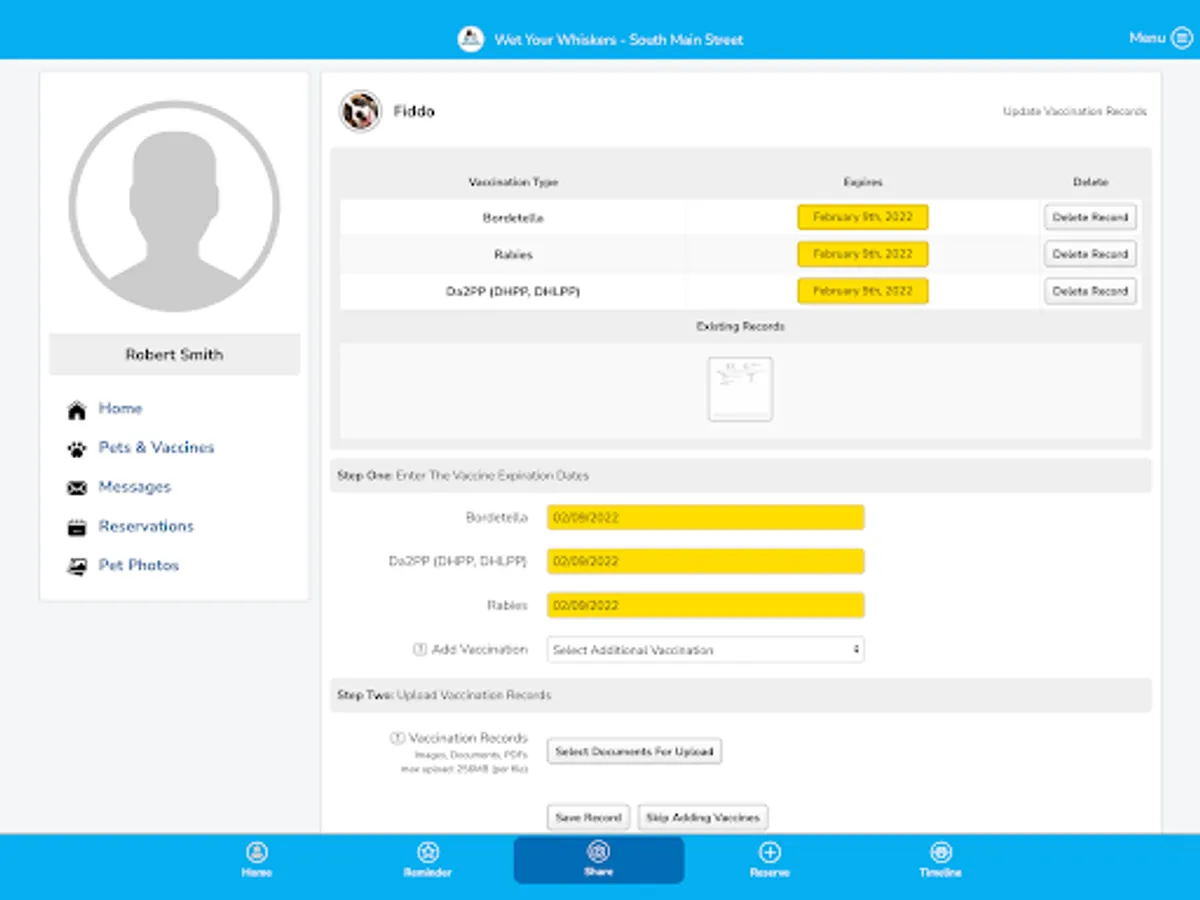Open the hamburger Menu icon
Viewport: 1200px width, 900px height.
pos(1181,38)
